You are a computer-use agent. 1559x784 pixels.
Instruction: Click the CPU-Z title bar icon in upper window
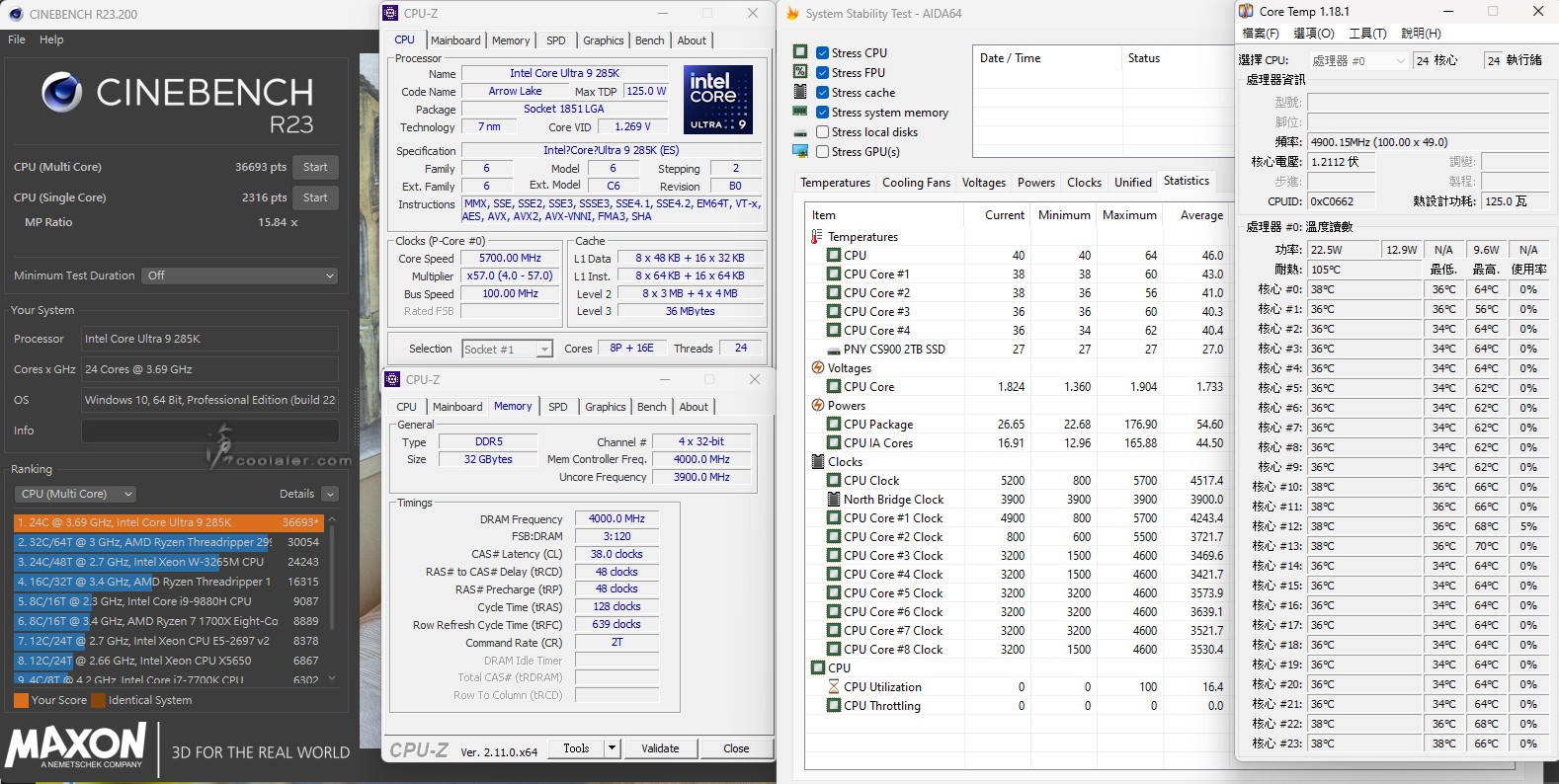pos(392,13)
